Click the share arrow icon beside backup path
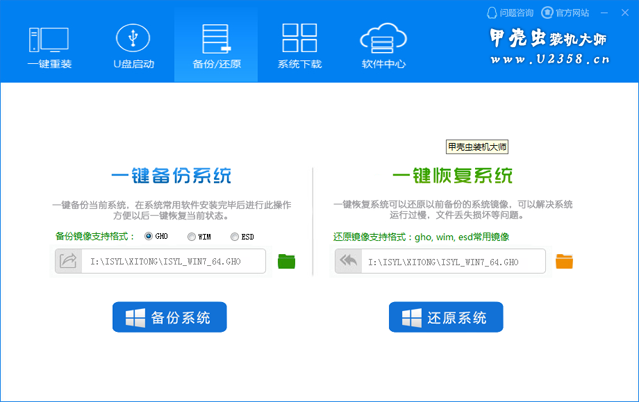The height and width of the screenshot is (402, 639). click(x=68, y=261)
